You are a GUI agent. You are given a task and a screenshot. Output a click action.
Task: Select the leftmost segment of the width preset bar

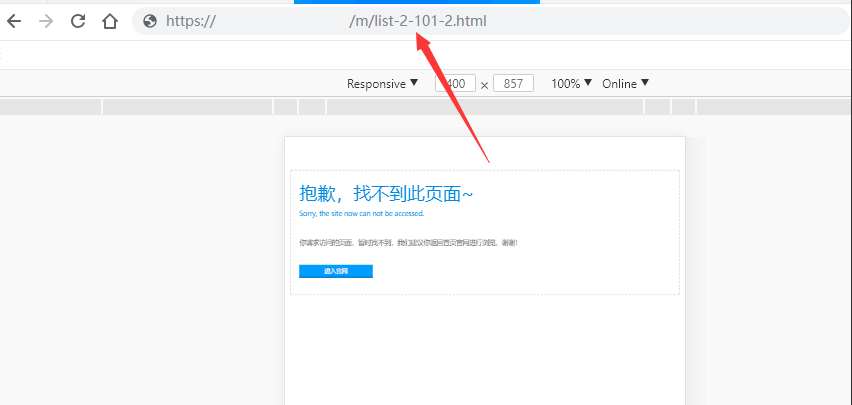(x=50, y=106)
